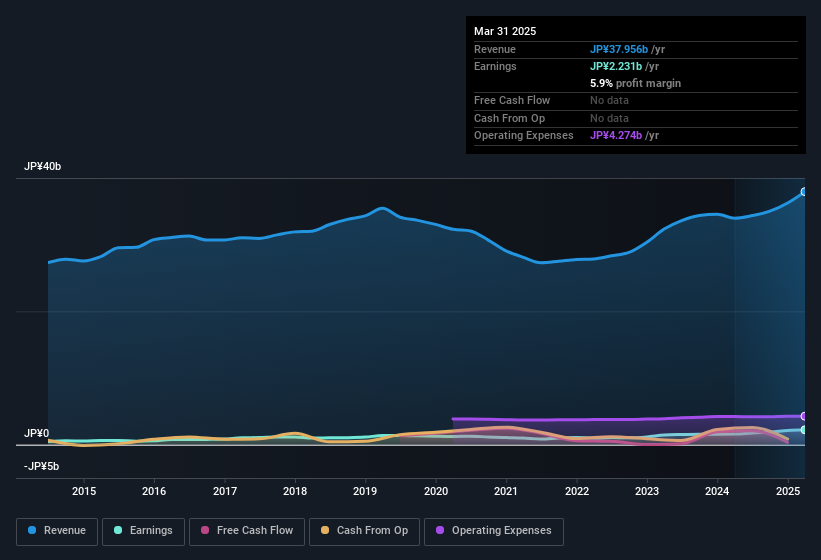The width and height of the screenshot is (821, 560).
Task: Click the JP¥2.231b earnings value in tooltip
Action: click(x=616, y=66)
